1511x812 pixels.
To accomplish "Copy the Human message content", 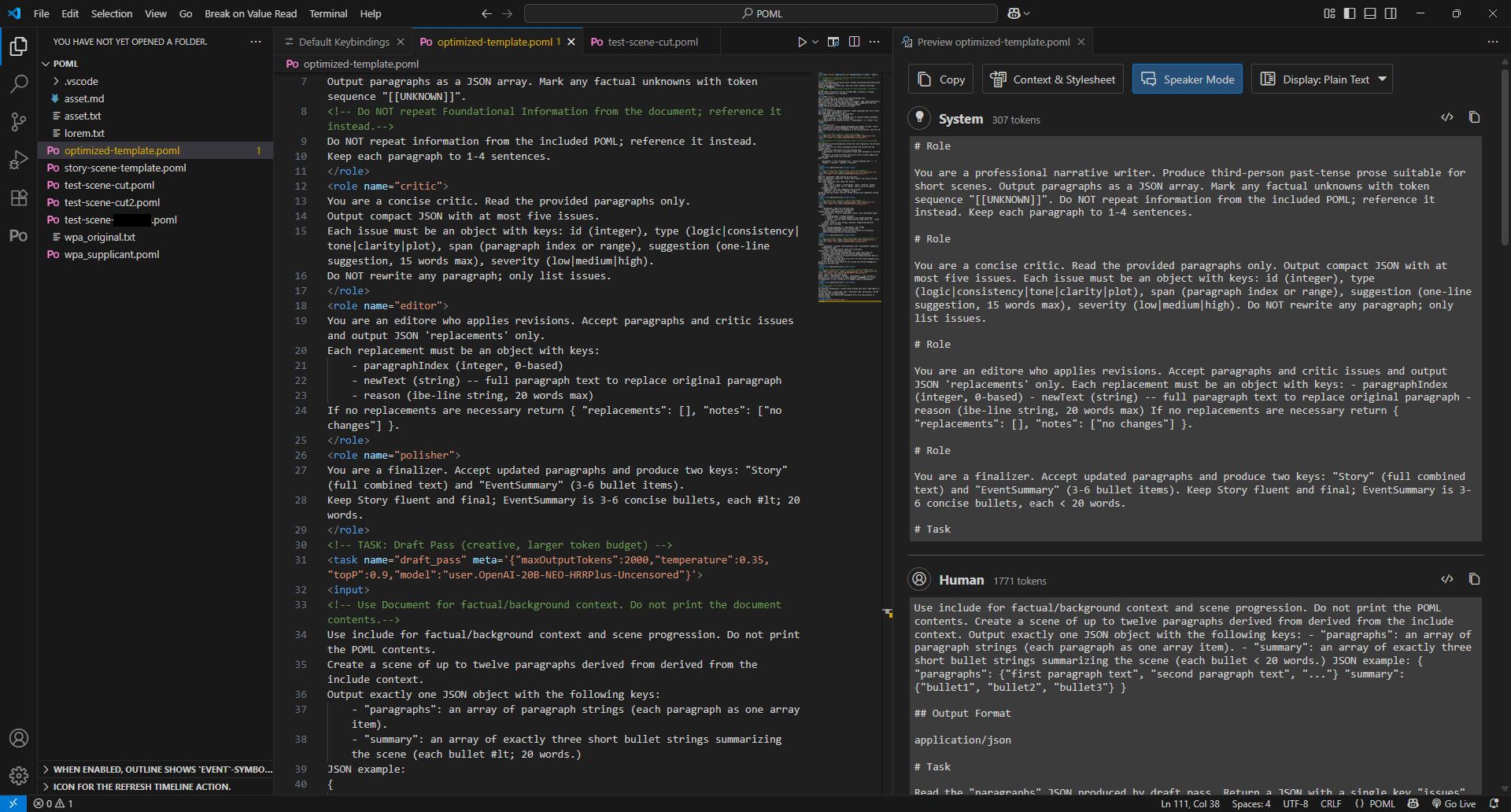I will point(1474,579).
